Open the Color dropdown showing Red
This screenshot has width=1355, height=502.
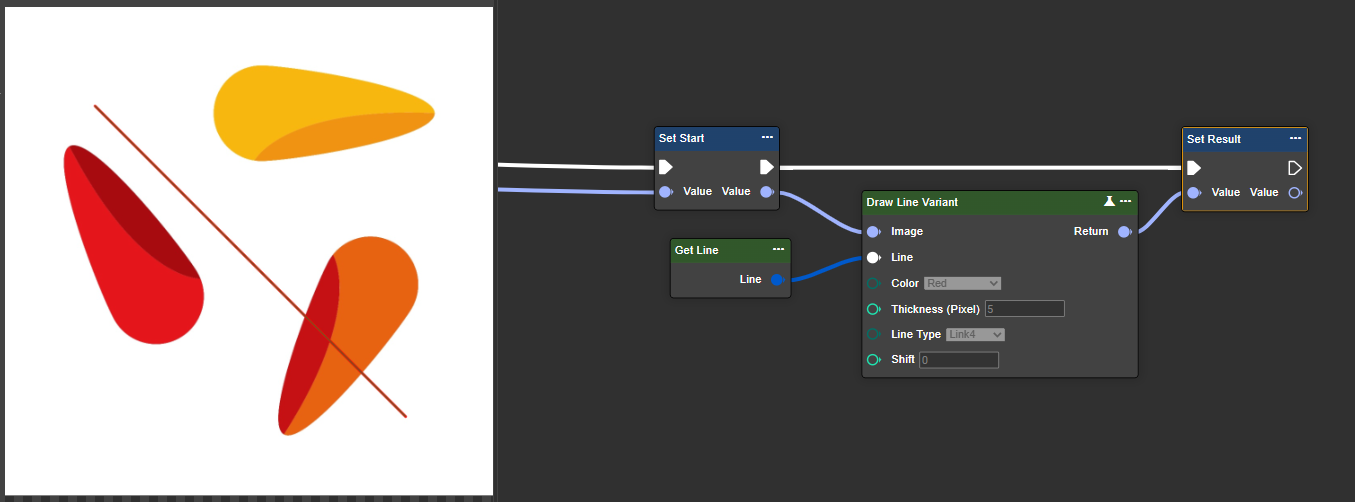tap(962, 284)
